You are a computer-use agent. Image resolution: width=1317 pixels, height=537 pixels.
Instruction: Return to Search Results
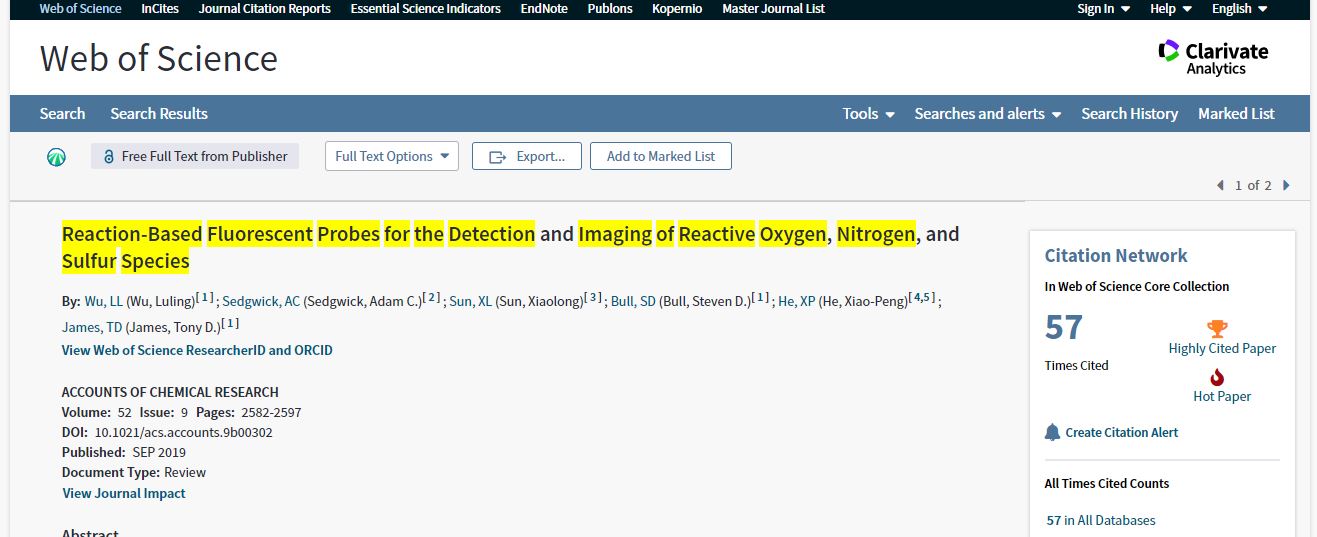[x=159, y=113]
